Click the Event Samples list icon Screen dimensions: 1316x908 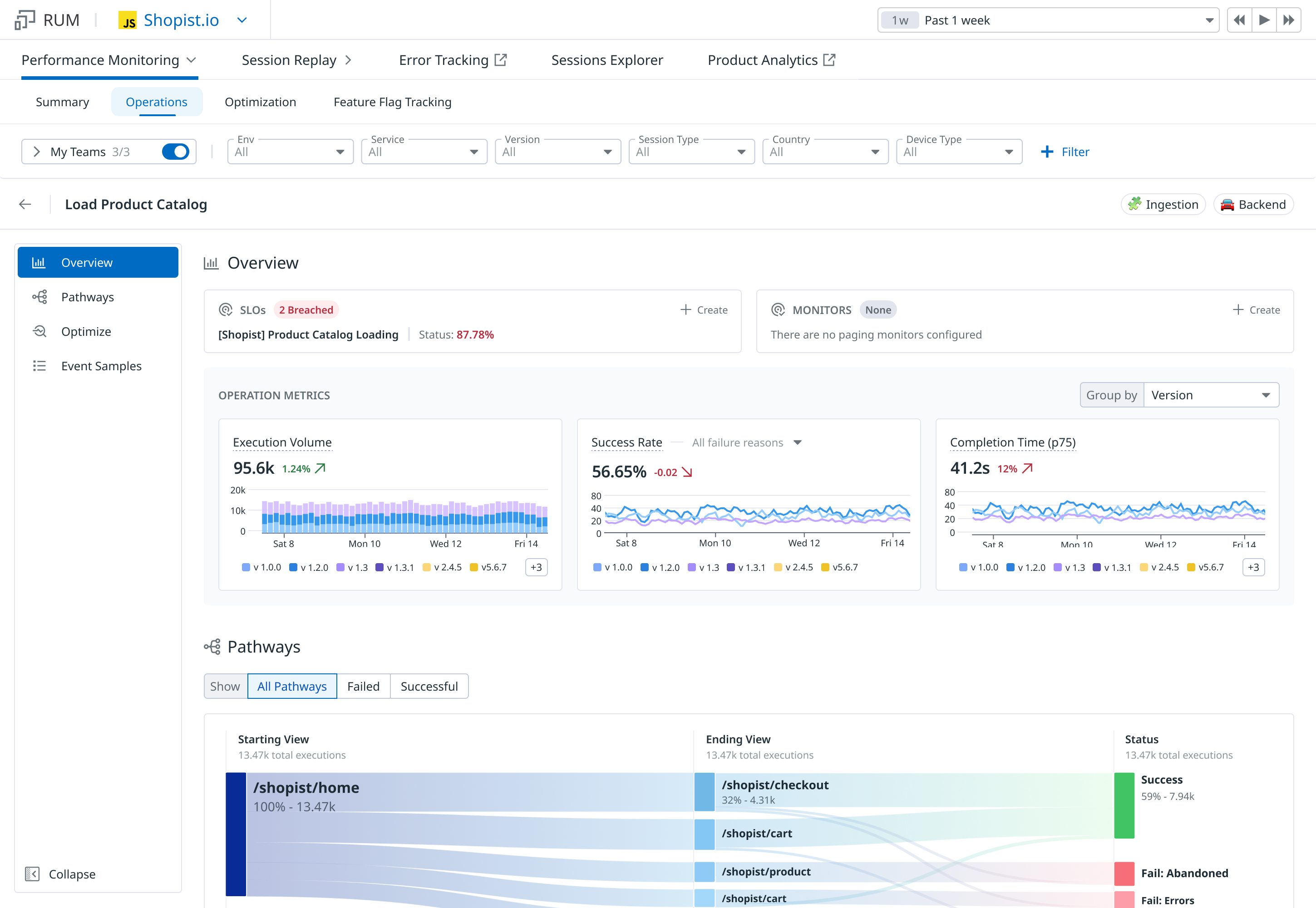pos(39,366)
